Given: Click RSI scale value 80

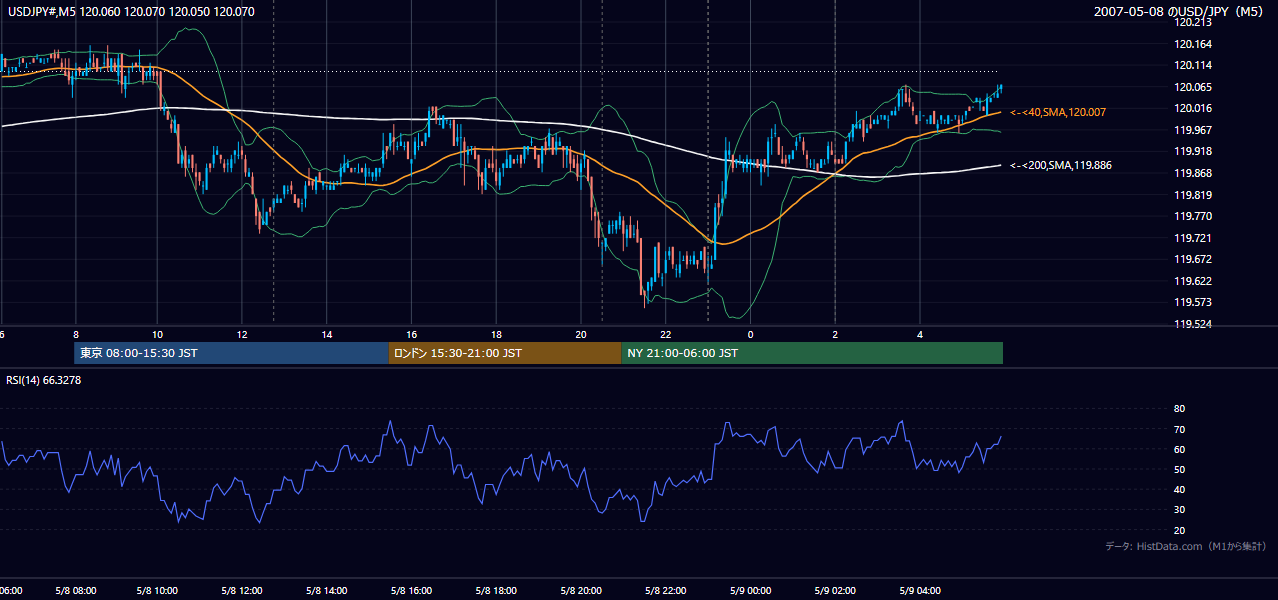Looking at the screenshot, I should coord(1180,409).
